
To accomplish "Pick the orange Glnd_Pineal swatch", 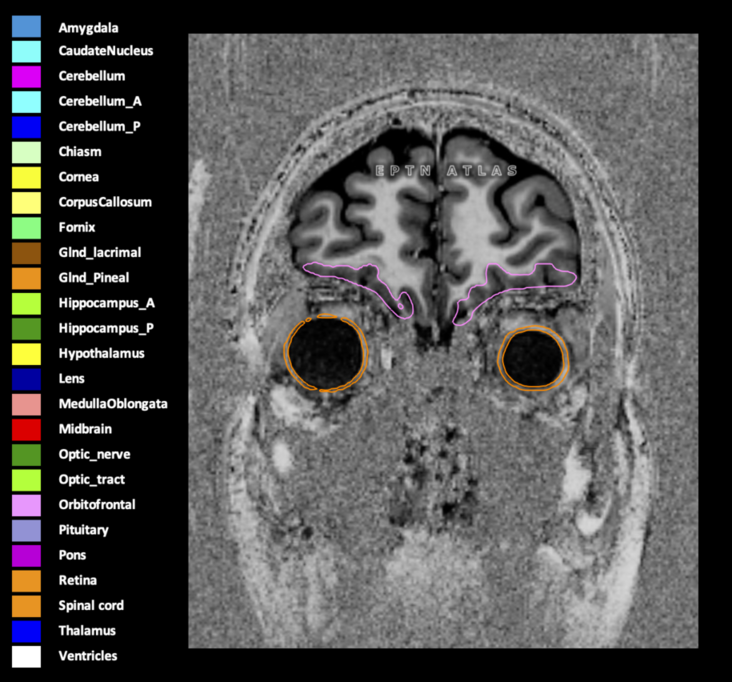I will tap(26, 278).
